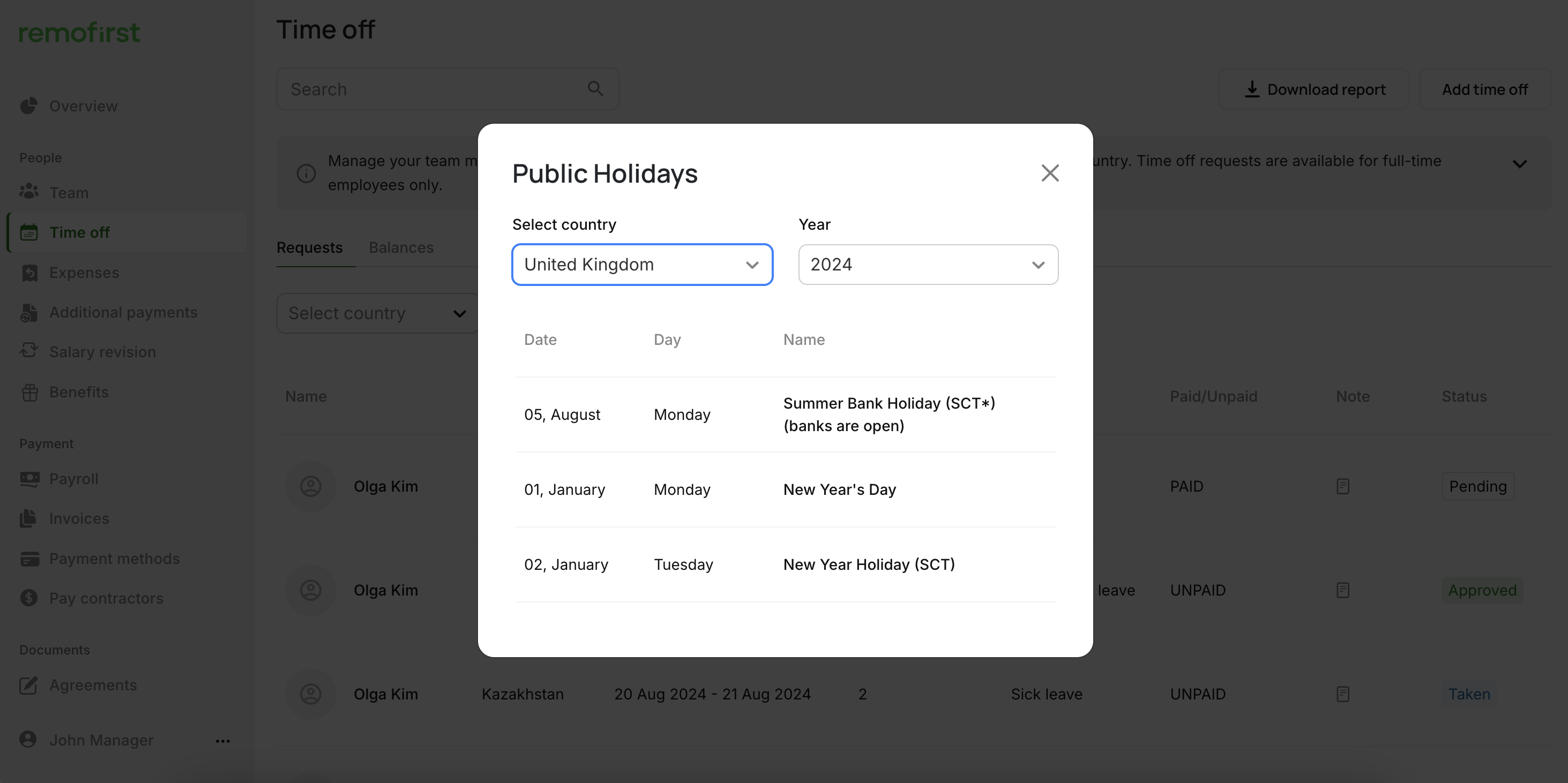This screenshot has height=783, width=1568.
Task: Click the 01, January date cell
Action: tap(564, 490)
